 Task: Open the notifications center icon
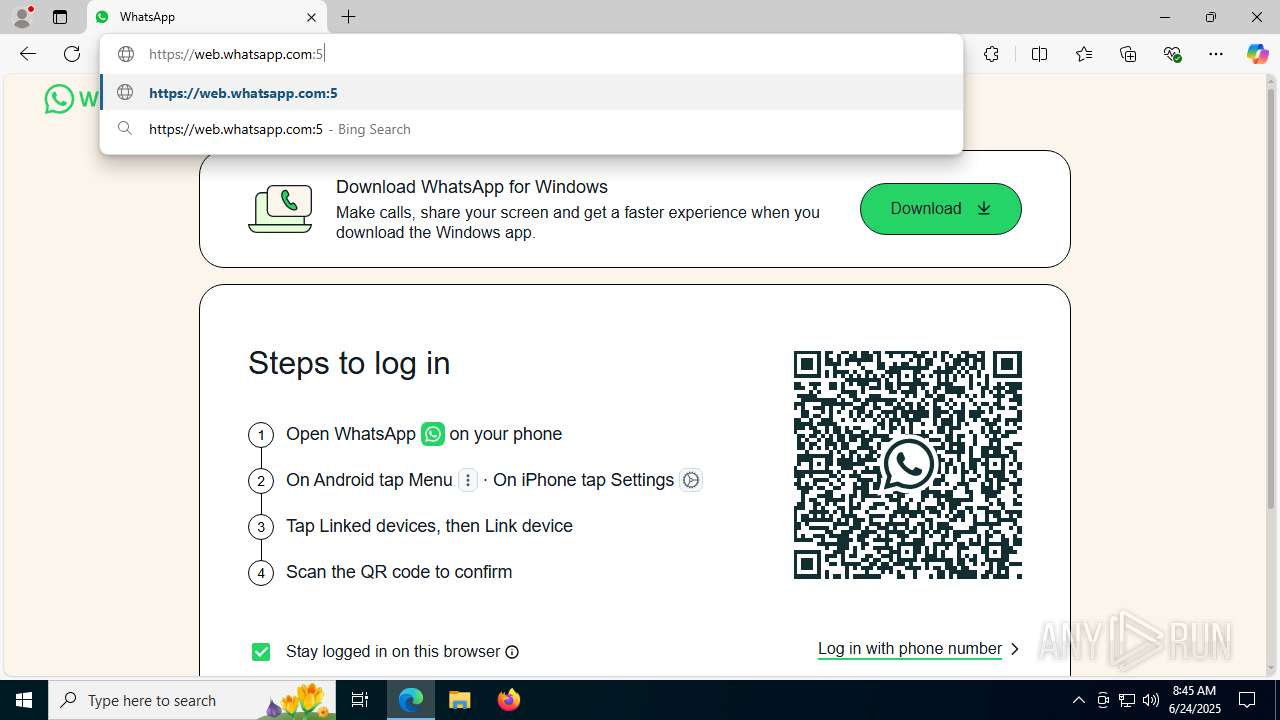tap(1247, 700)
